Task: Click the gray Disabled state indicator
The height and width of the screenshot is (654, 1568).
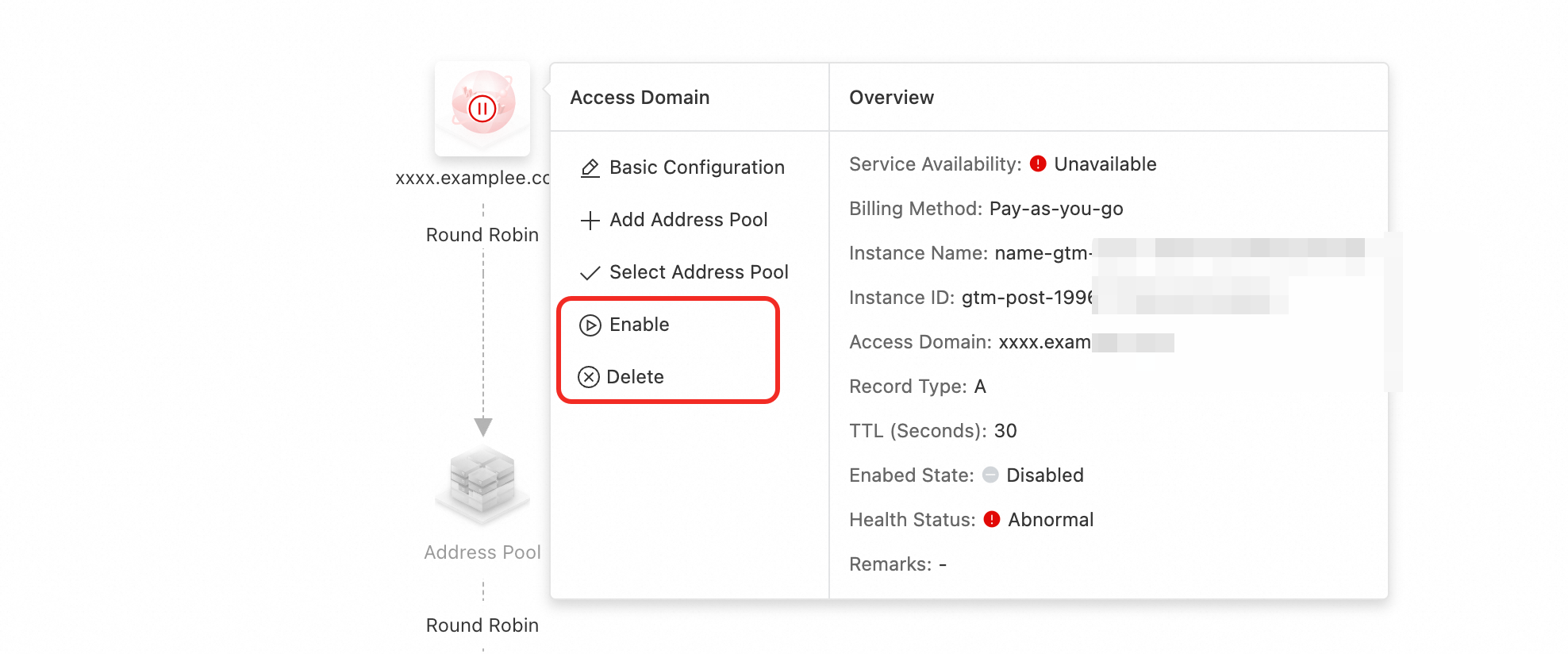Action: pyautogui.click(x=990, y=475)
